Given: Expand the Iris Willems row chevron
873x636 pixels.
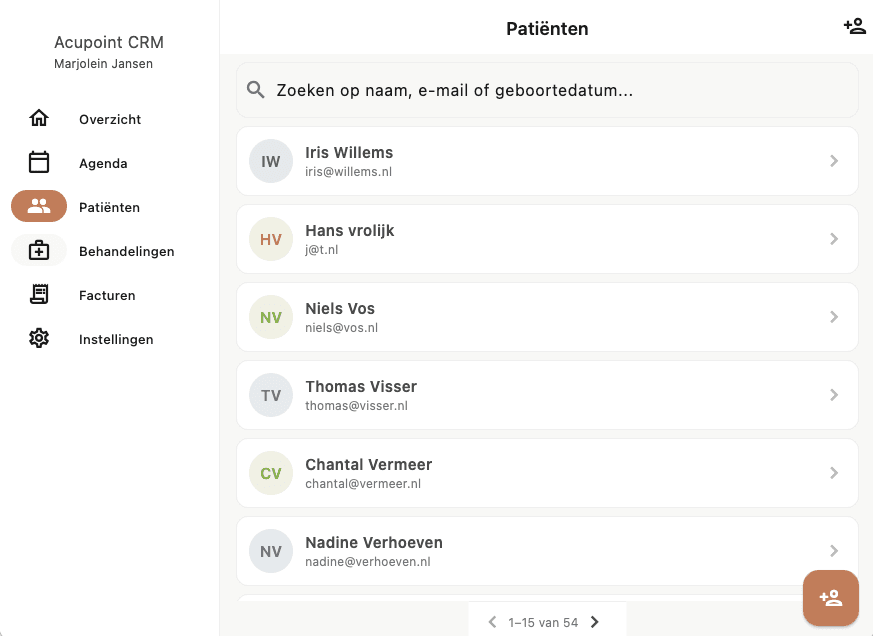Looking at the screenshot, I should point(834,161).
